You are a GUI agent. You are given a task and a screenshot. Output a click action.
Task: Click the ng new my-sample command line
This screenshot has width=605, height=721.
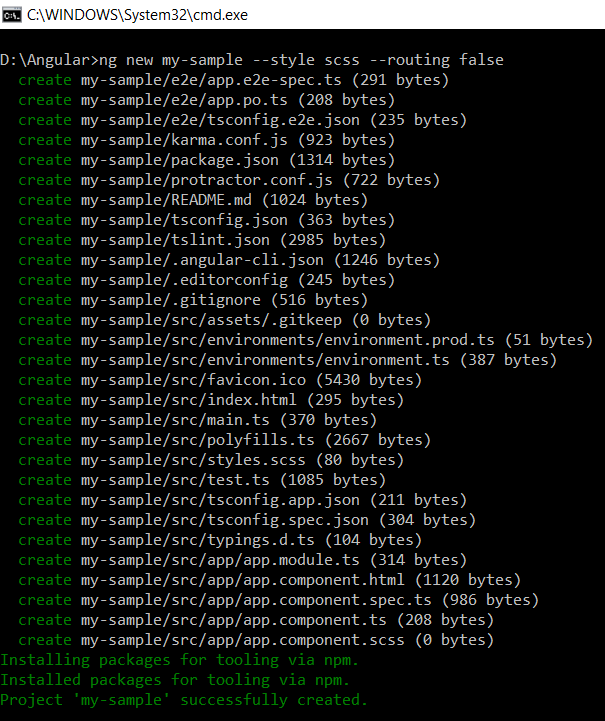coord(252,60)
